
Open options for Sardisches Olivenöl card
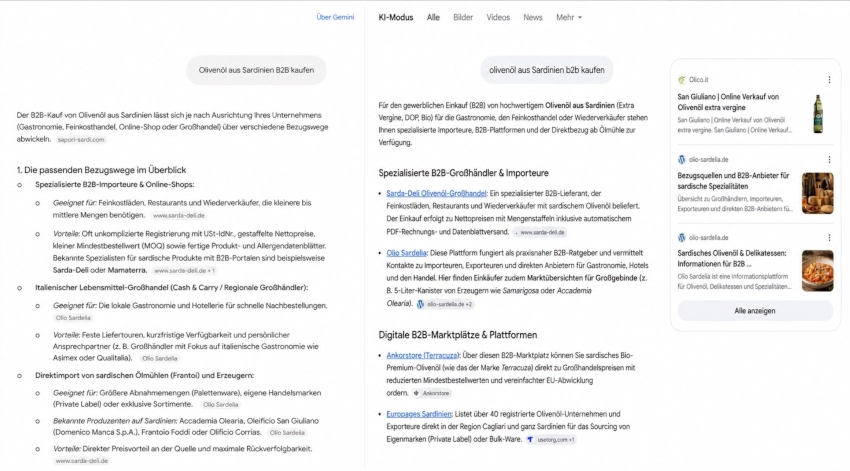click(829, 237)
